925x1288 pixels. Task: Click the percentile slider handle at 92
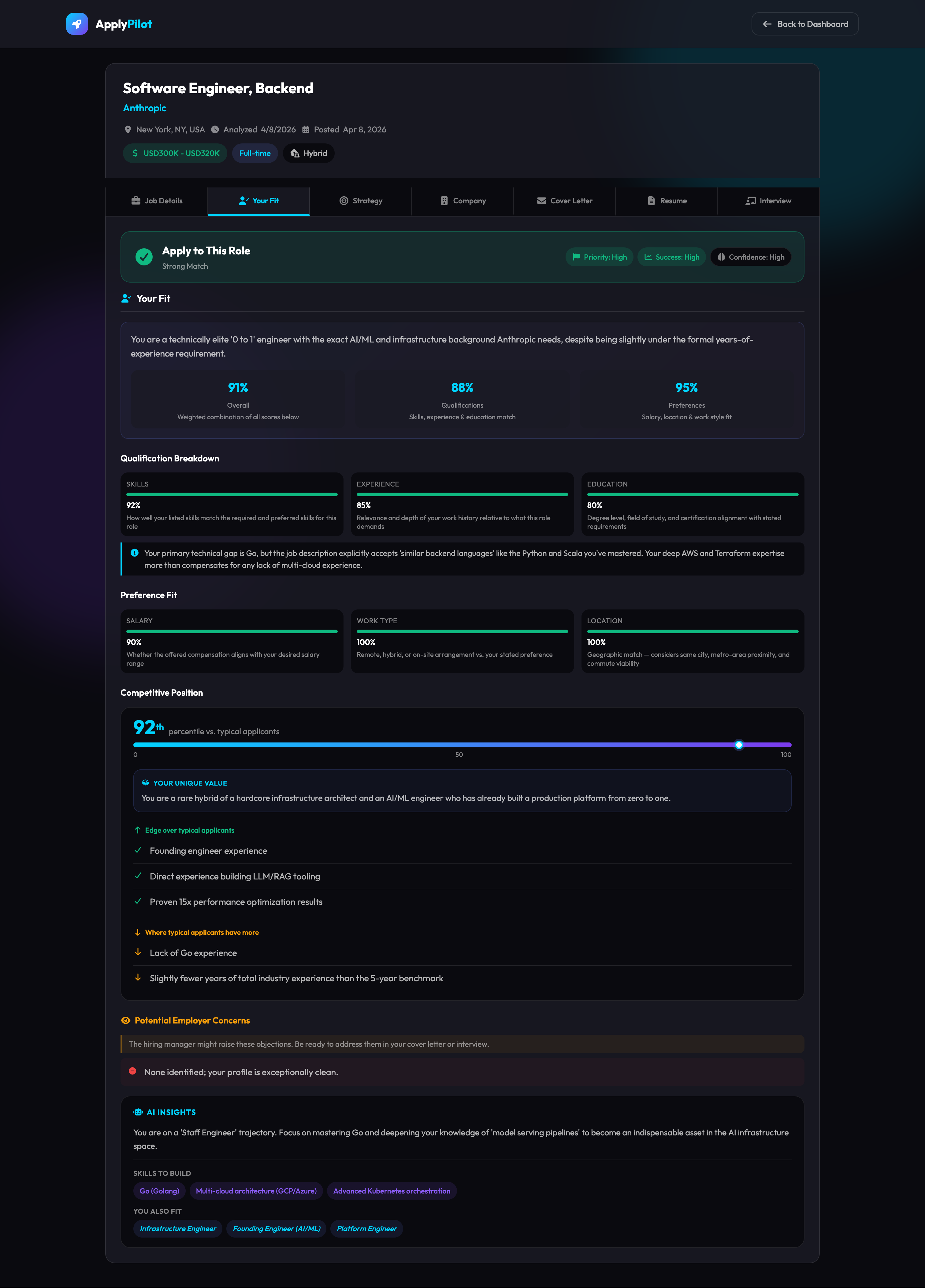point(739,745)
